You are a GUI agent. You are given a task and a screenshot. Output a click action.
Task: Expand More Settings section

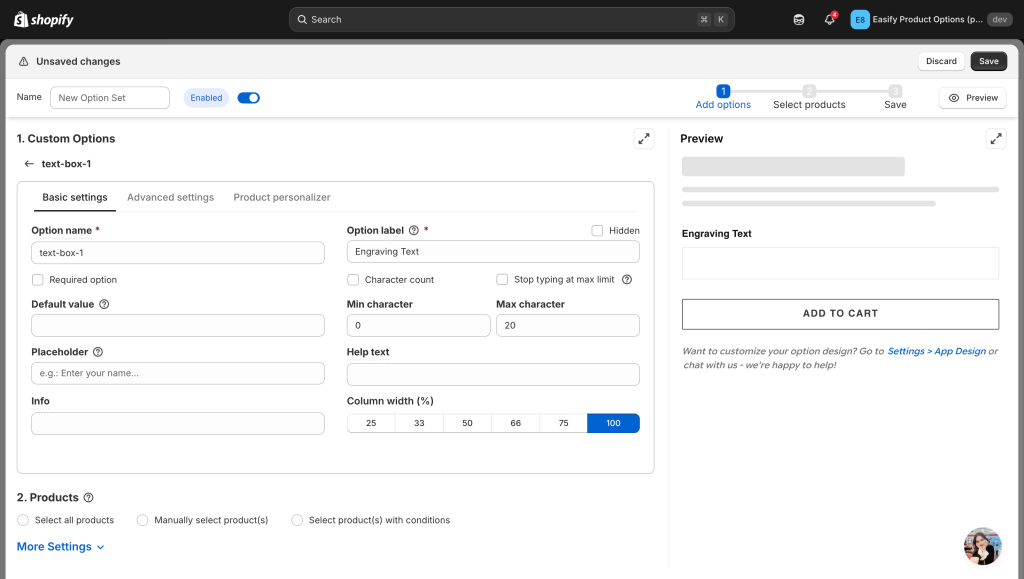coord(61,547)
